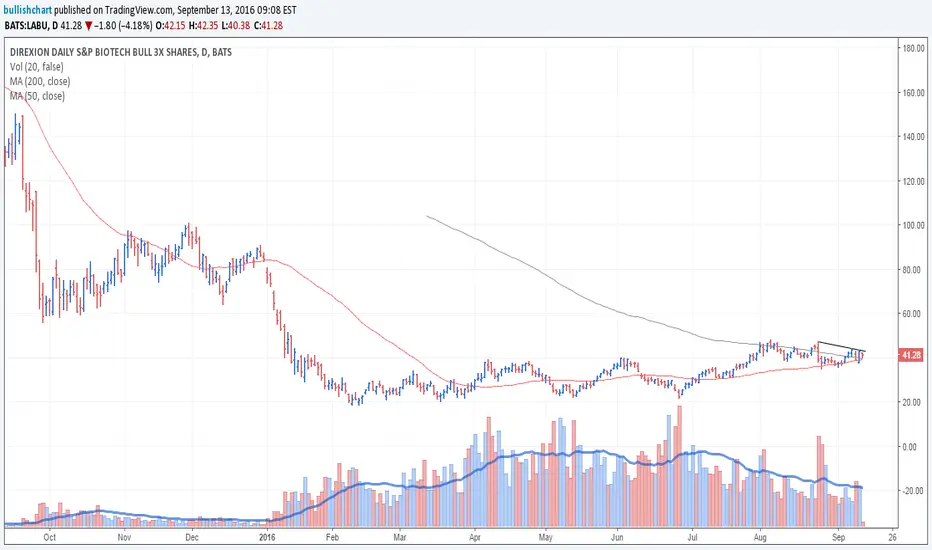932x550 pixels.
Task: Click the 80.00 price axis label
Action: coord(914,270)
